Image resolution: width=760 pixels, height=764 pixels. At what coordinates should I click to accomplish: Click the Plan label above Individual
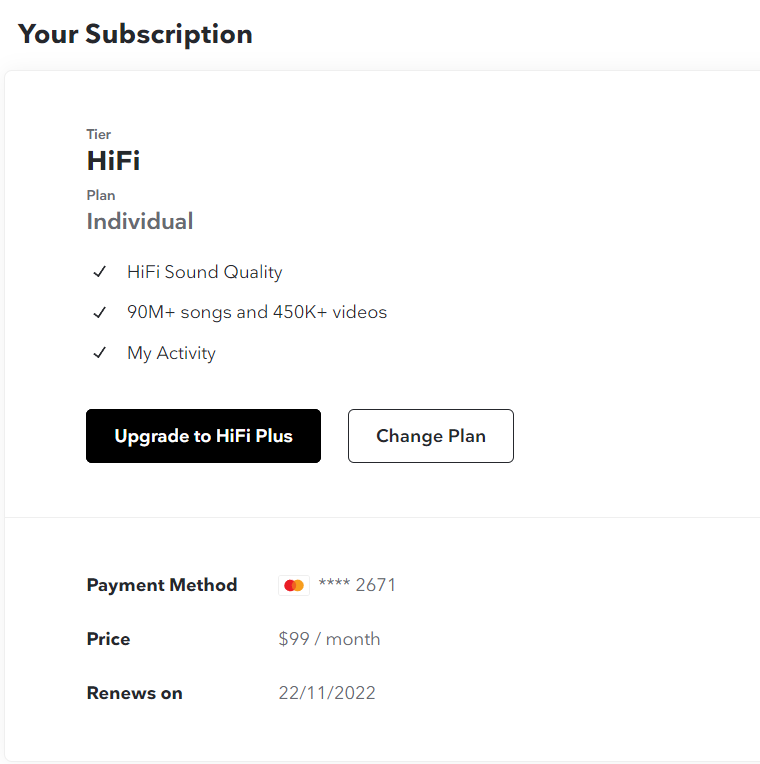[x=101, y=195]
